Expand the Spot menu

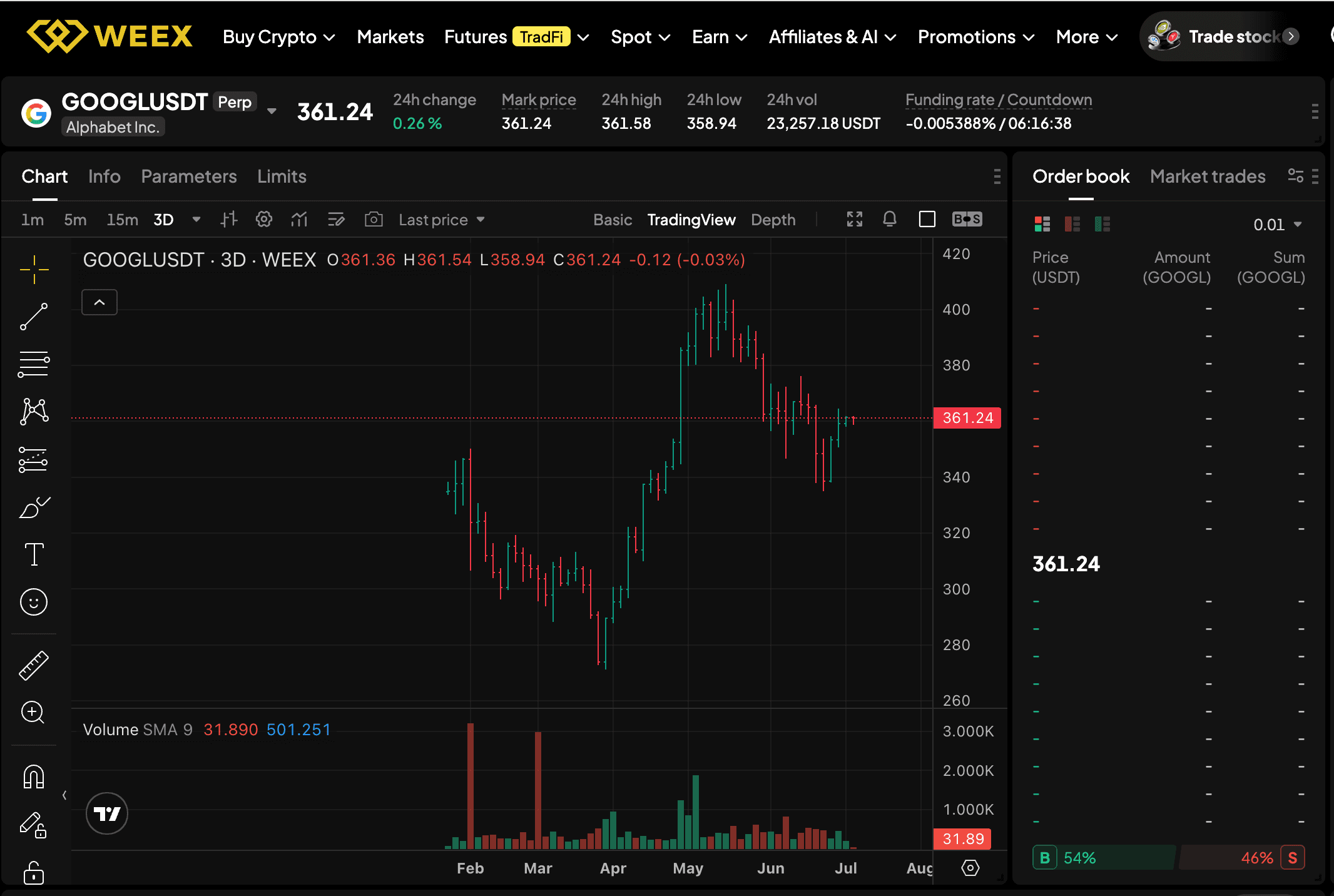coord(641,37)
